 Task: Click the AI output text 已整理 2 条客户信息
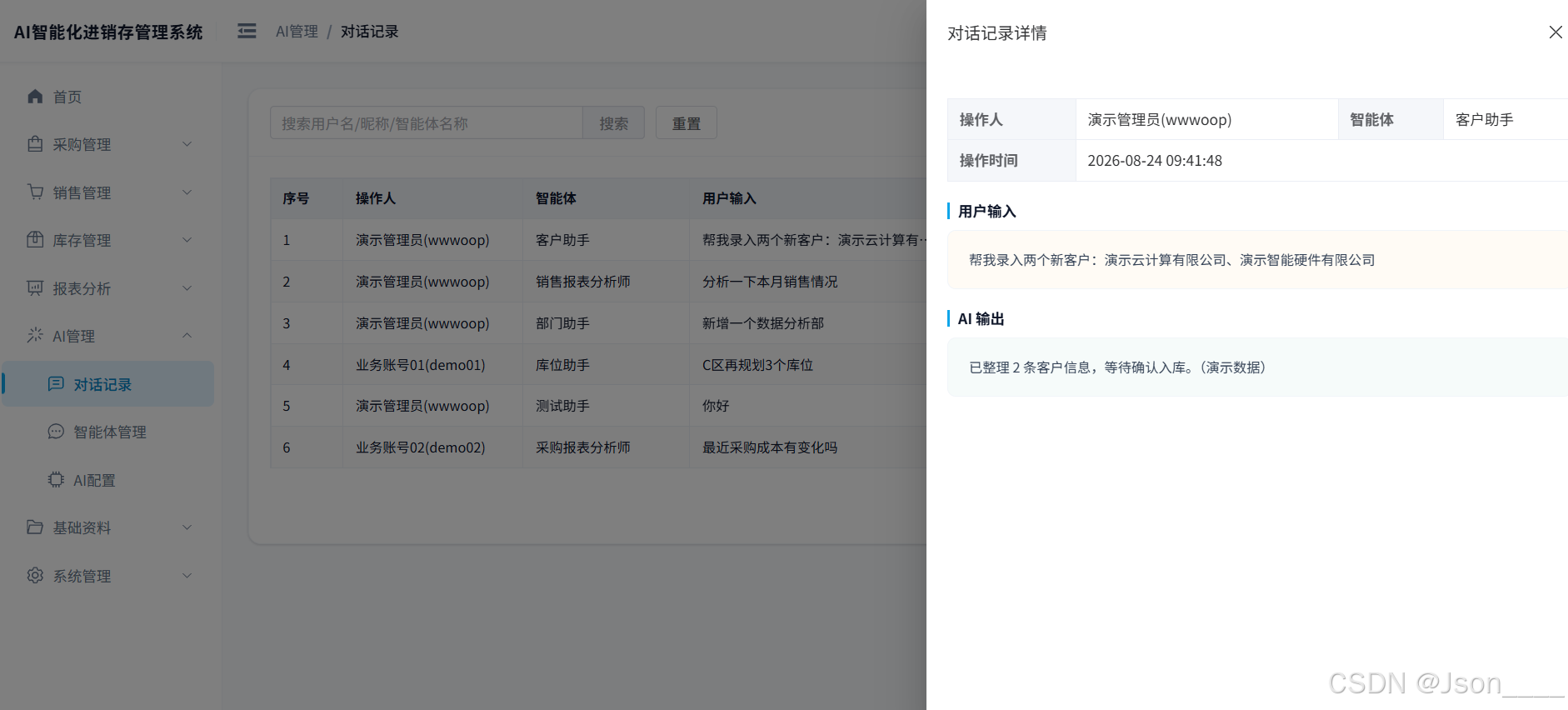[x=1117, y=367]
